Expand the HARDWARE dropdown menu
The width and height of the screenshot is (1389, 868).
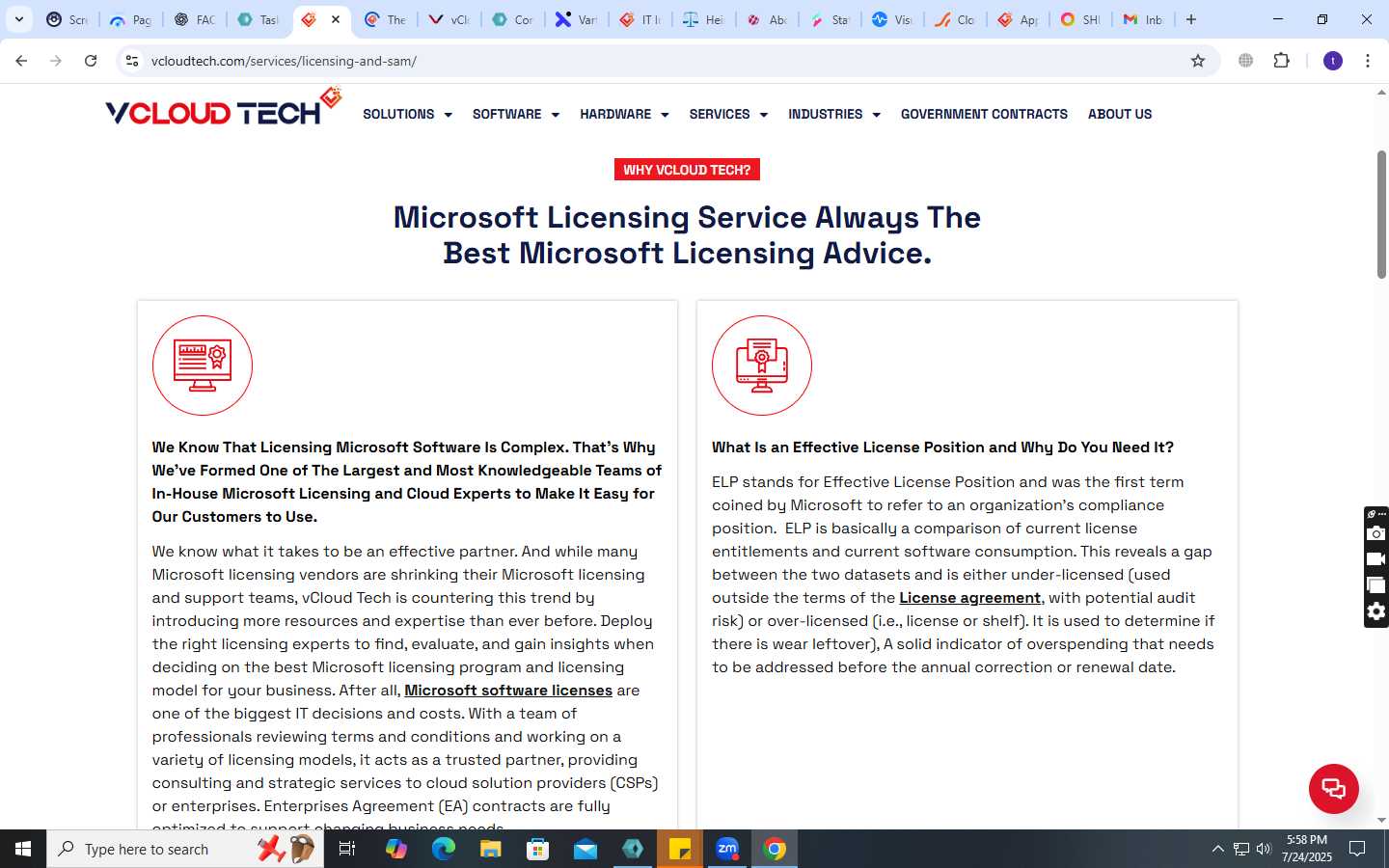click(x=624, y=114)
